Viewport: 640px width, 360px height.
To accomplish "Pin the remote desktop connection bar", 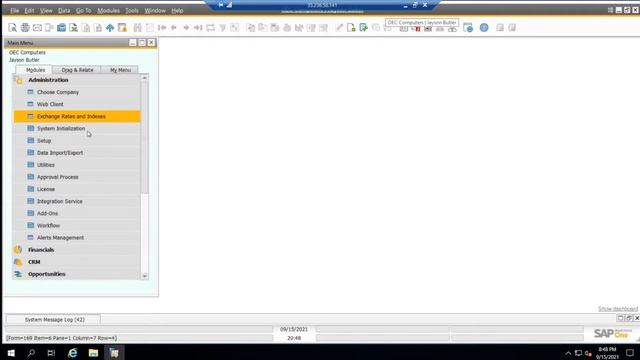I will pos(221,5).
